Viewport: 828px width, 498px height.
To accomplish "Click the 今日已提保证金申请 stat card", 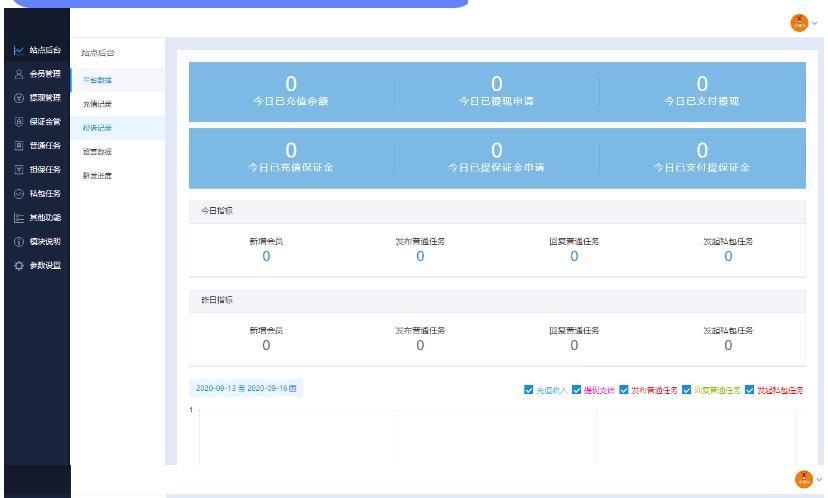I will pyautogui.click(x=496, y=158).
